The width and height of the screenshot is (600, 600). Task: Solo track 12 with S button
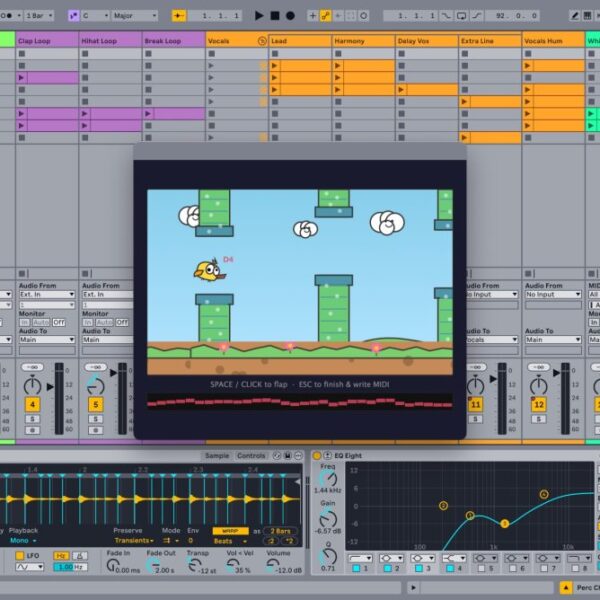[x=539, y=419]
